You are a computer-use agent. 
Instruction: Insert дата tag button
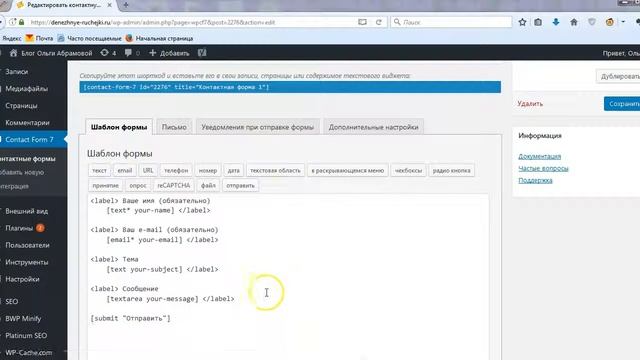tap(233, 171)
